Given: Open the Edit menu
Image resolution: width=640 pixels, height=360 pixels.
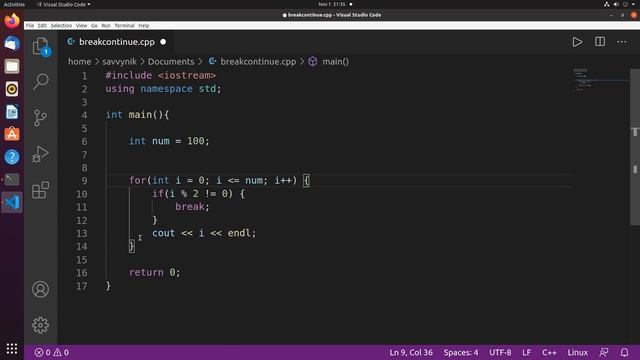Looking at the screenshot, I should click(x=42, y=25).
